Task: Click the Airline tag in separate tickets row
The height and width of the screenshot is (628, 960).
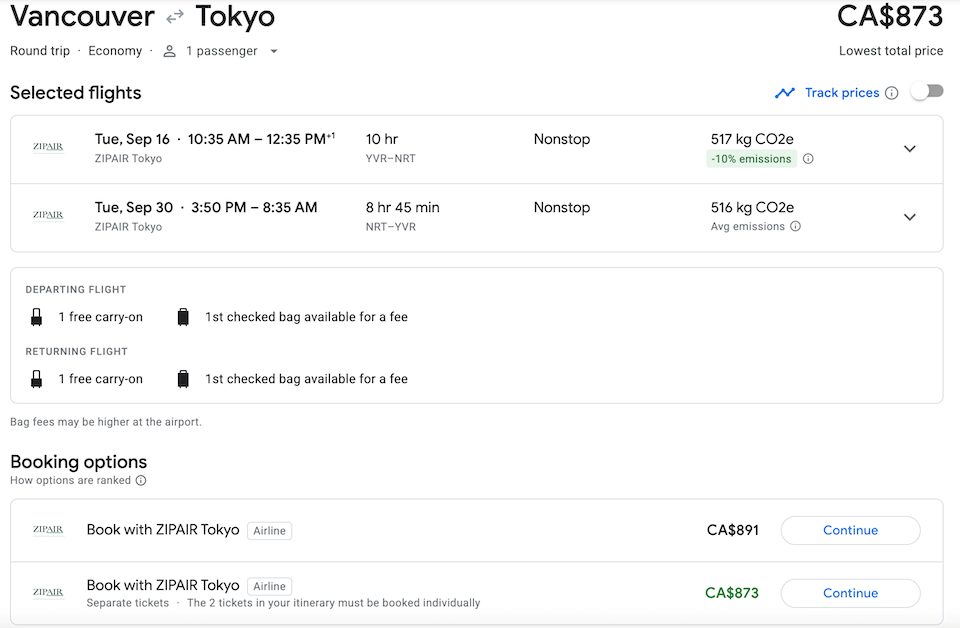Action: pyautogui.click(x=269, y=586)
